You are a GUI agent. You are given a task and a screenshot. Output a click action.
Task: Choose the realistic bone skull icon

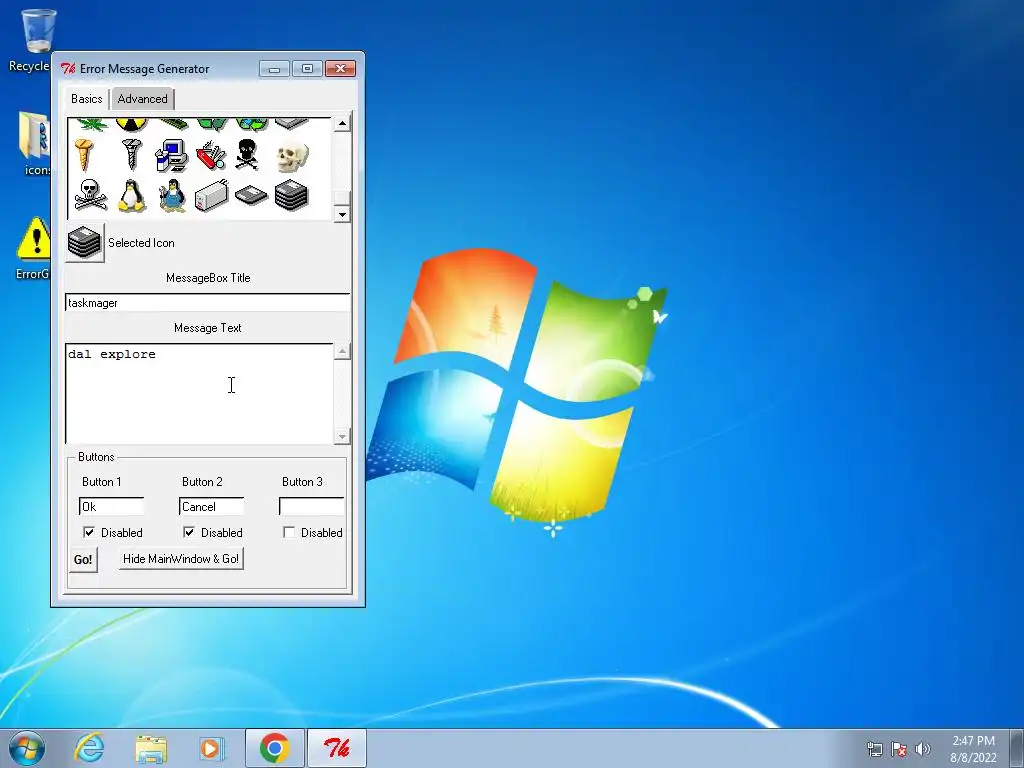point(291,156)
